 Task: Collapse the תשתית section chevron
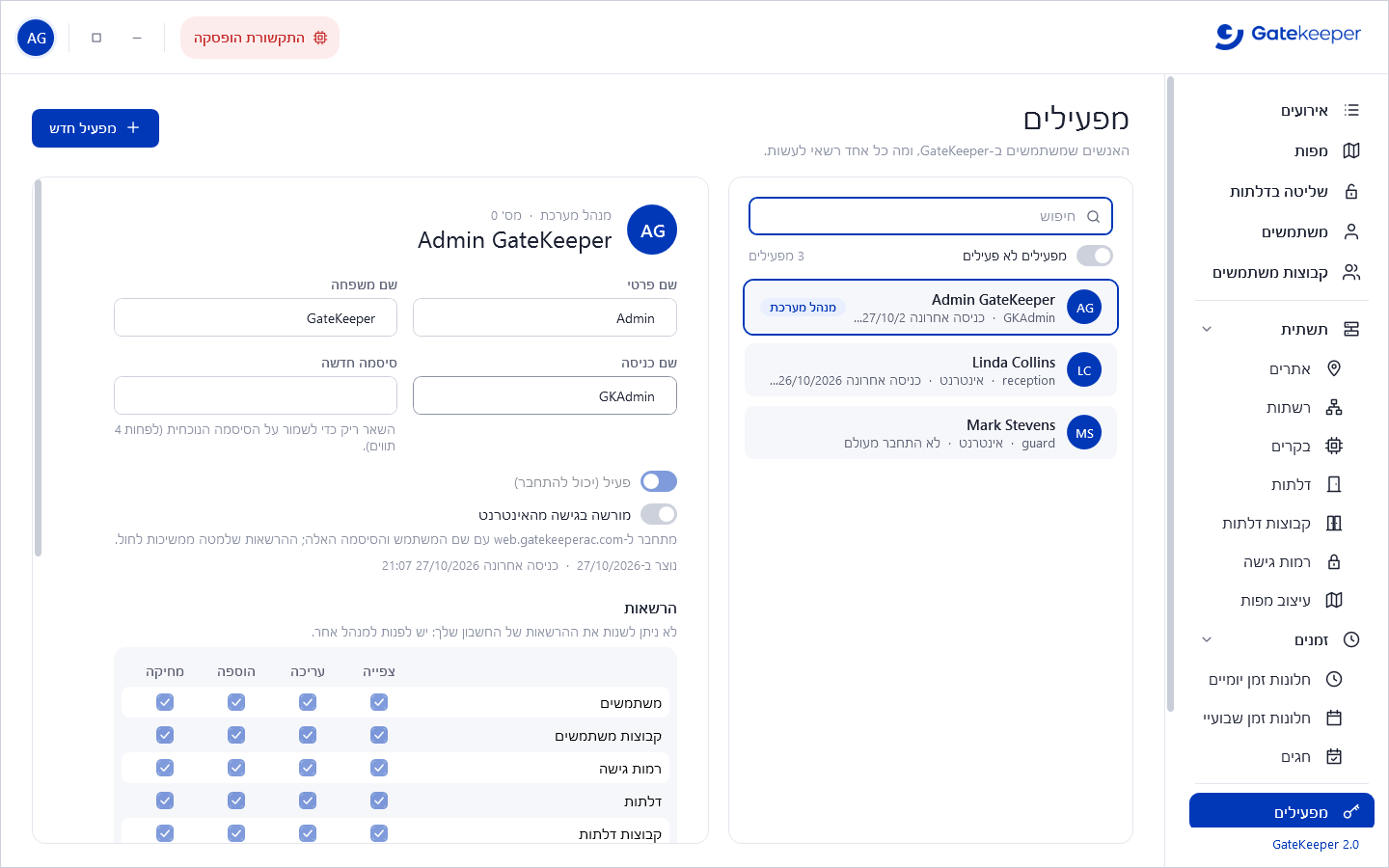(x=1207, y=329)
